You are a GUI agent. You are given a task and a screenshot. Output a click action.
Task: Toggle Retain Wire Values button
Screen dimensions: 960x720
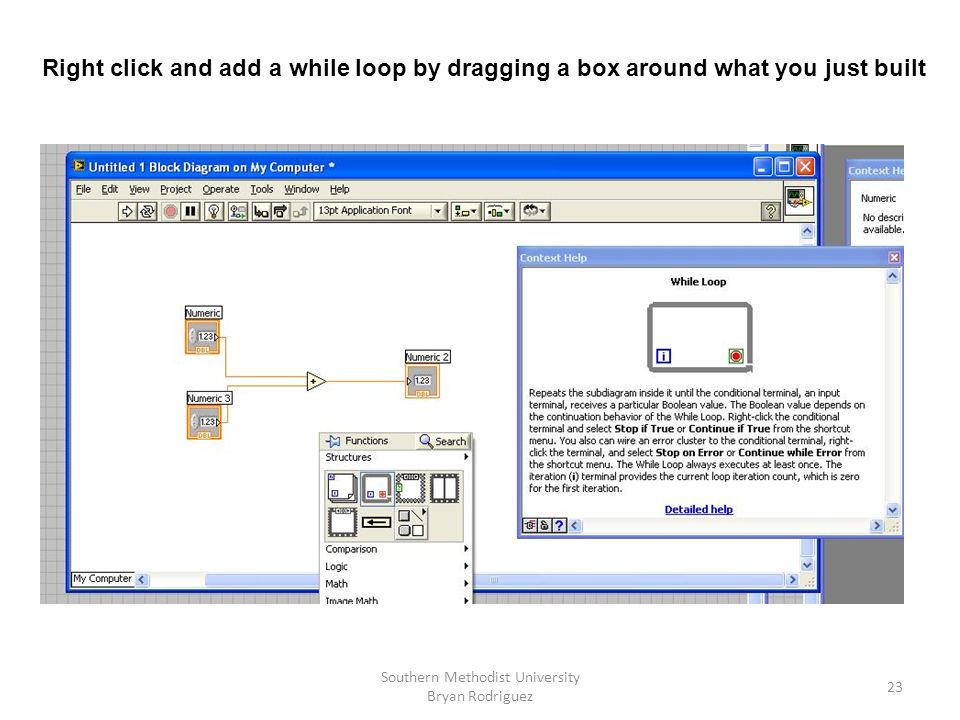[238, 212]
